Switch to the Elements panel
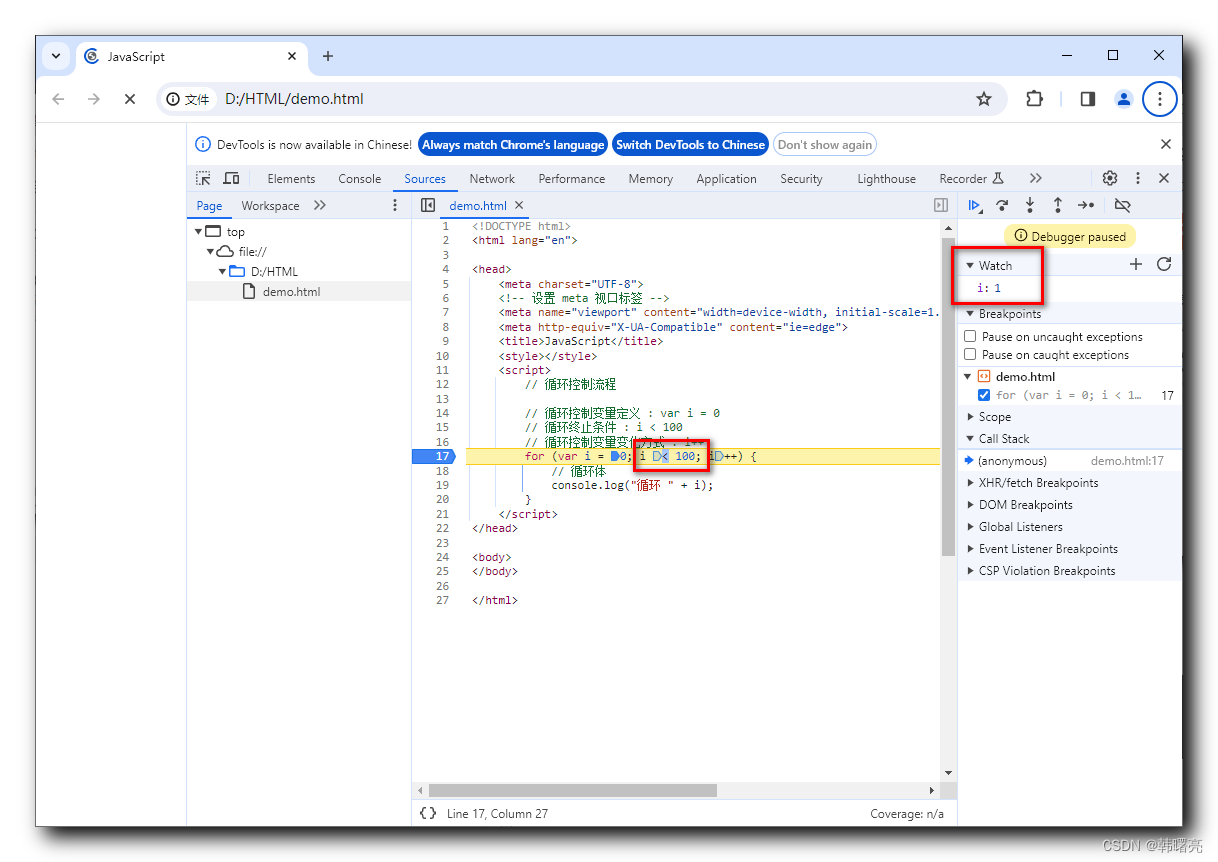The height and width of the screenshot is (862, 1218). tap(291, 179)
